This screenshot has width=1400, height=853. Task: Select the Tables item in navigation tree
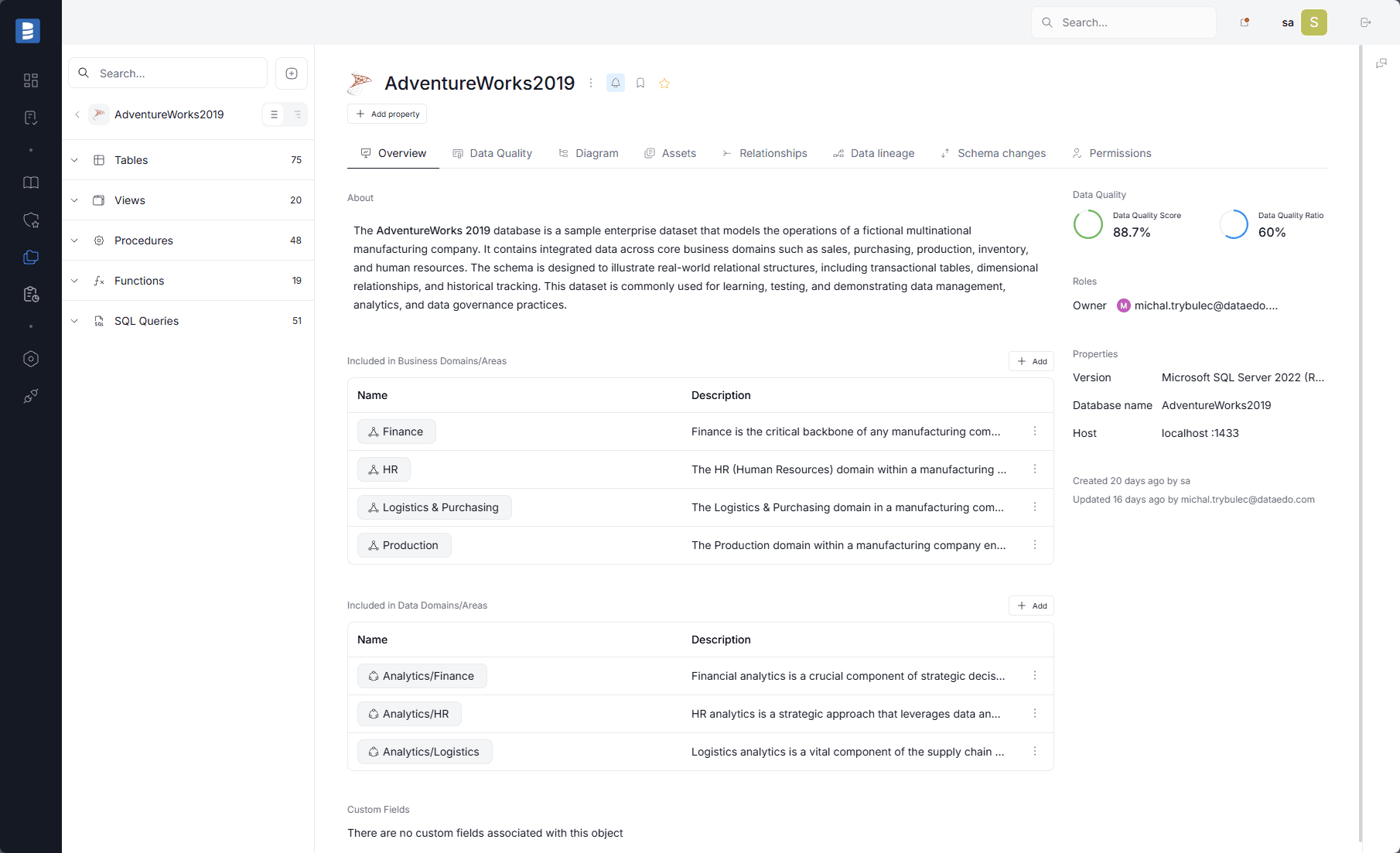[x=188, y=160]
